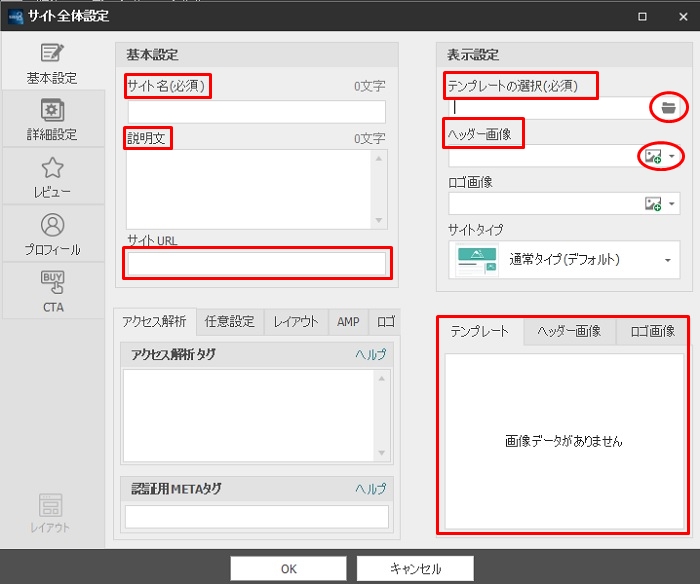The width and height of the screenshot is (700, 584).
Task: Switch to the レイアウト tab in lower panel
Action: click(x=296, y=321)
